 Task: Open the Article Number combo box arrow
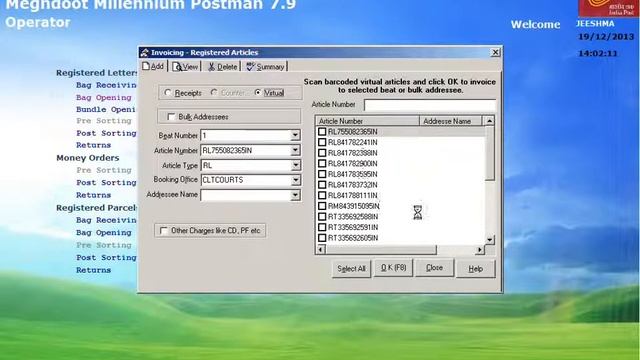295,150
